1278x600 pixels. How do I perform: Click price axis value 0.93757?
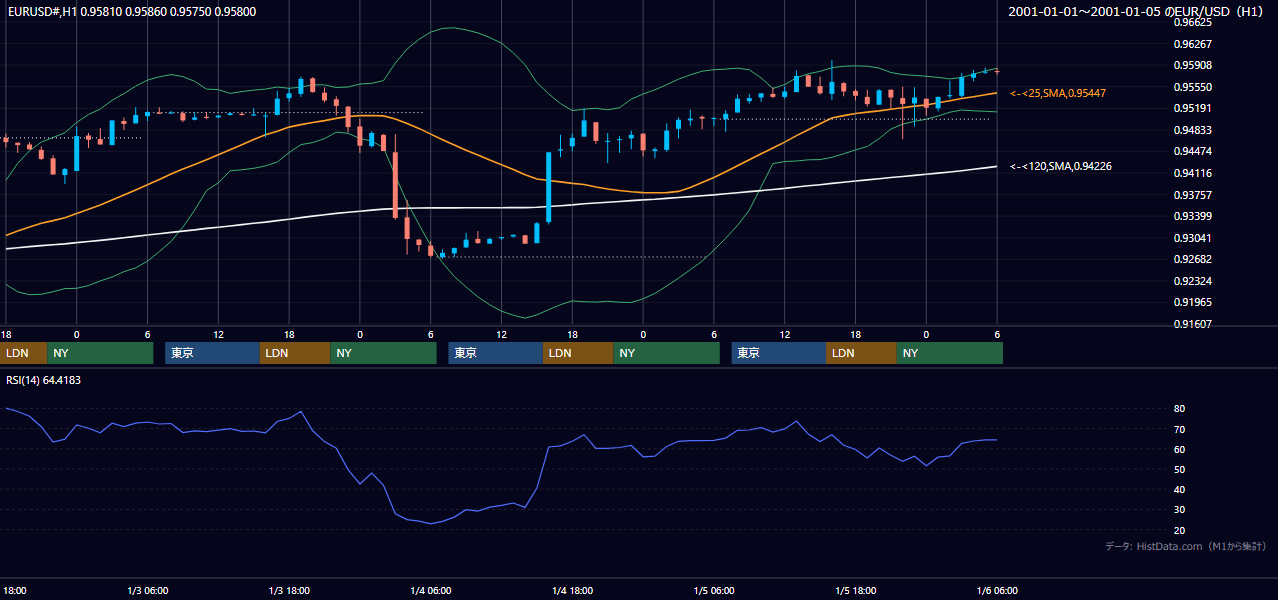point(1192,195)
